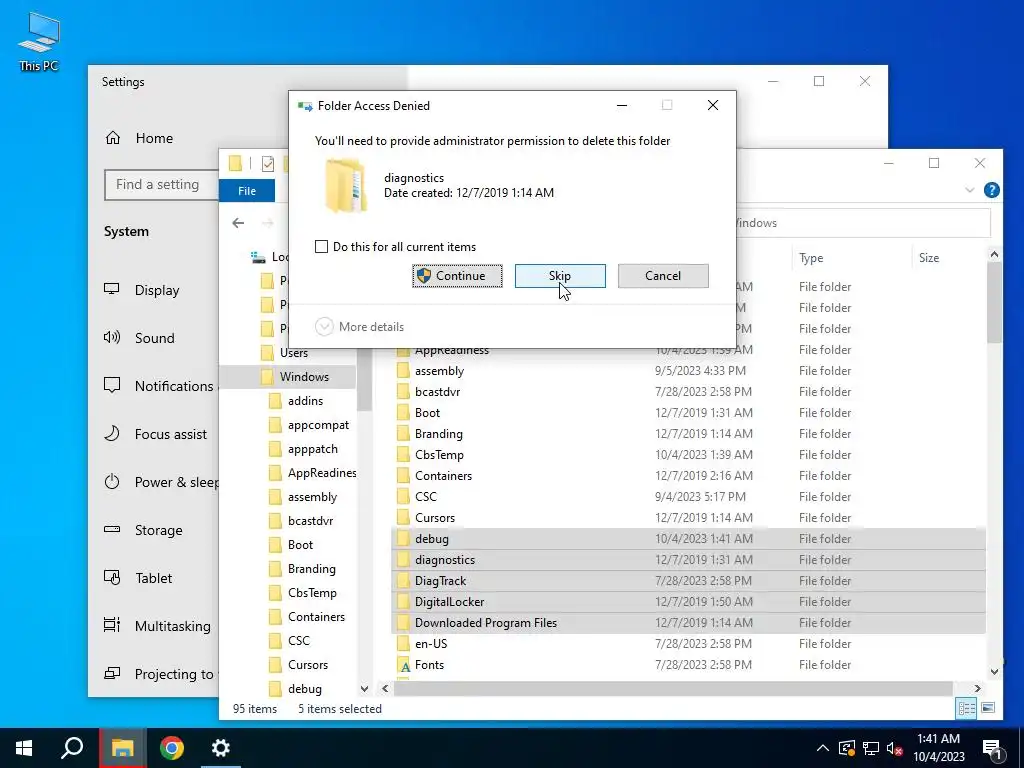1024x768 pixels.
Task: Click the Skip button
Action: click(x=560, y=276)
